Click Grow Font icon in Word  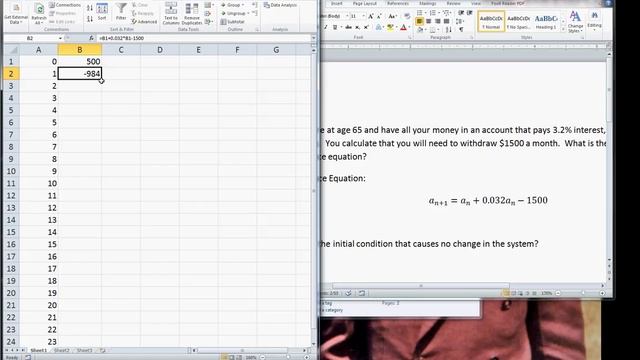click(x=371, y=16)
